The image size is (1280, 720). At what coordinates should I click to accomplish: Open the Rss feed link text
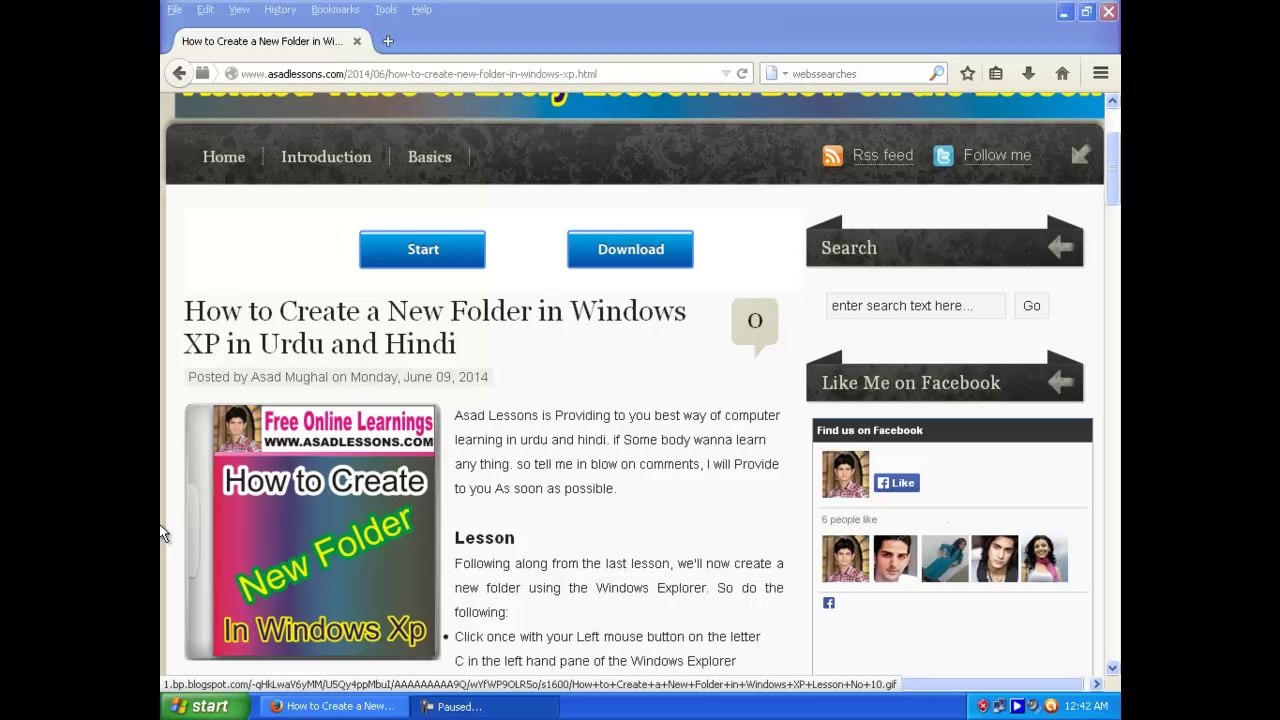click(883, 155)
